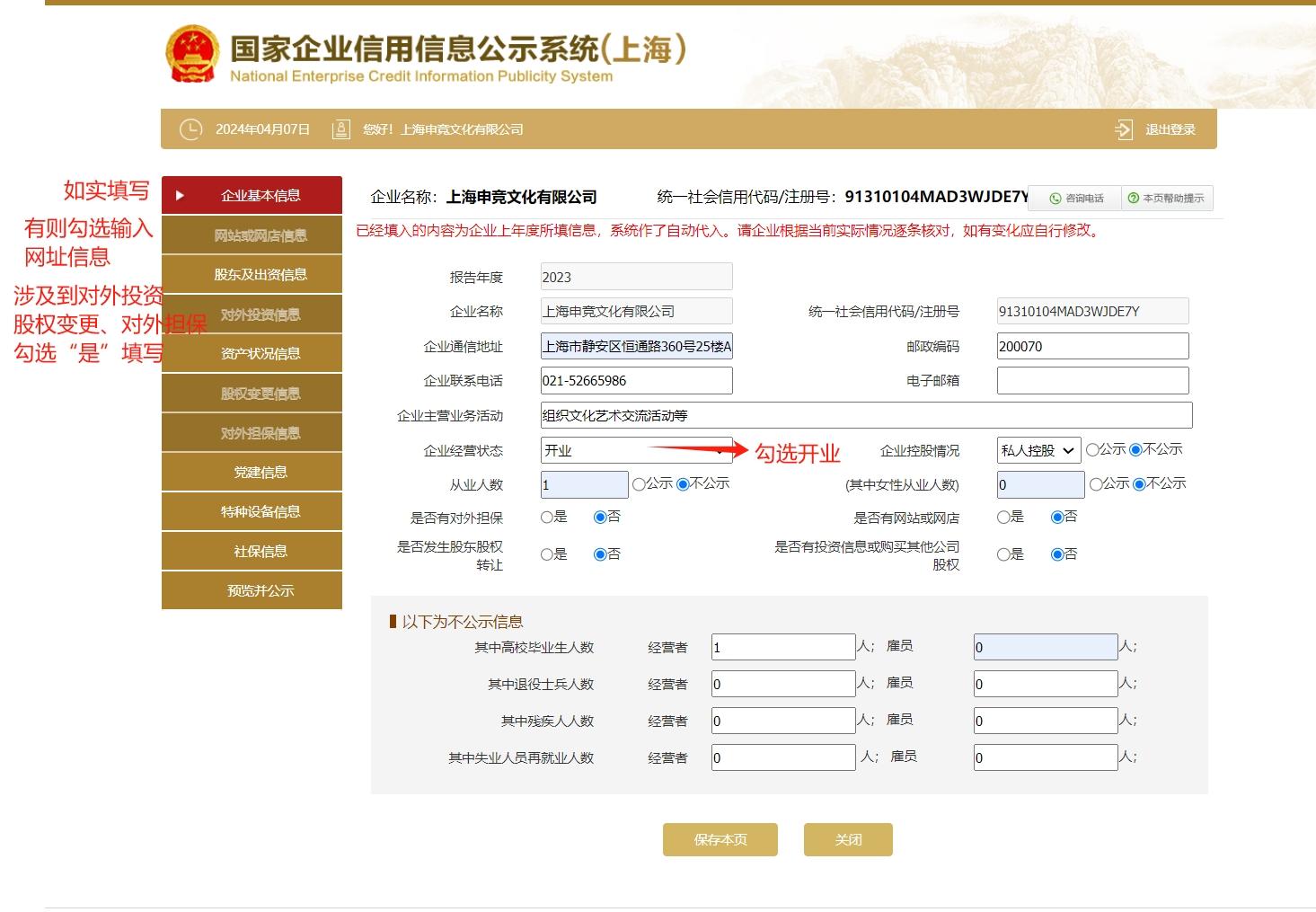This screenshot has height=912, width=1316.
Task: Click the 本页帮助提示 question mark icon
Action: pyautogui.click(x=1133, y=199)
